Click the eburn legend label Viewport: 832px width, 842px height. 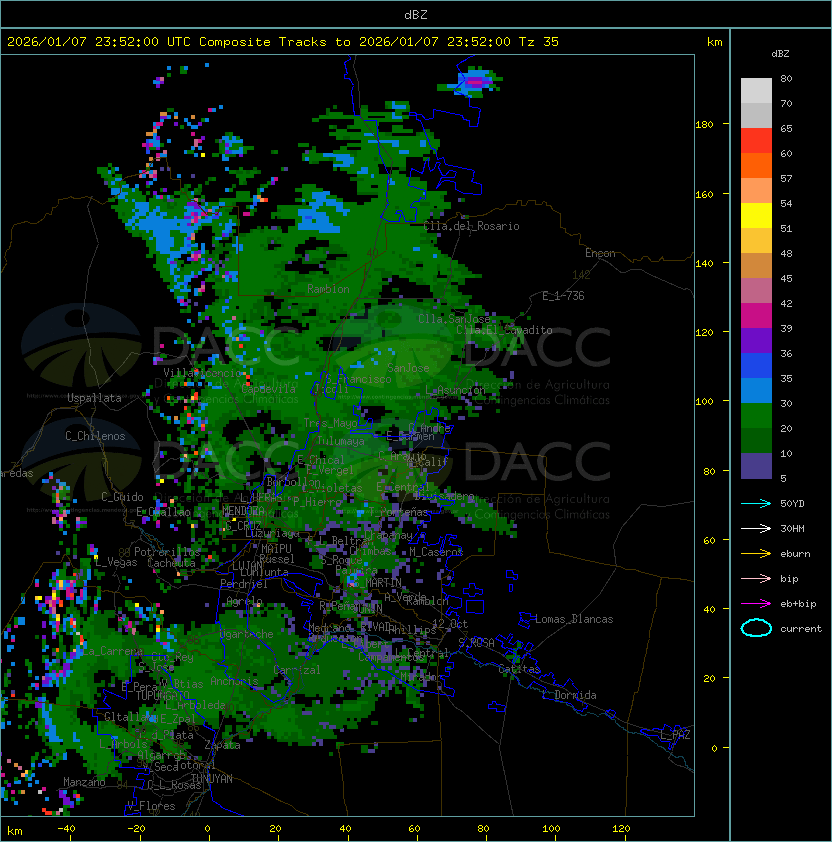pyautogui.click(x=795, y=554)
